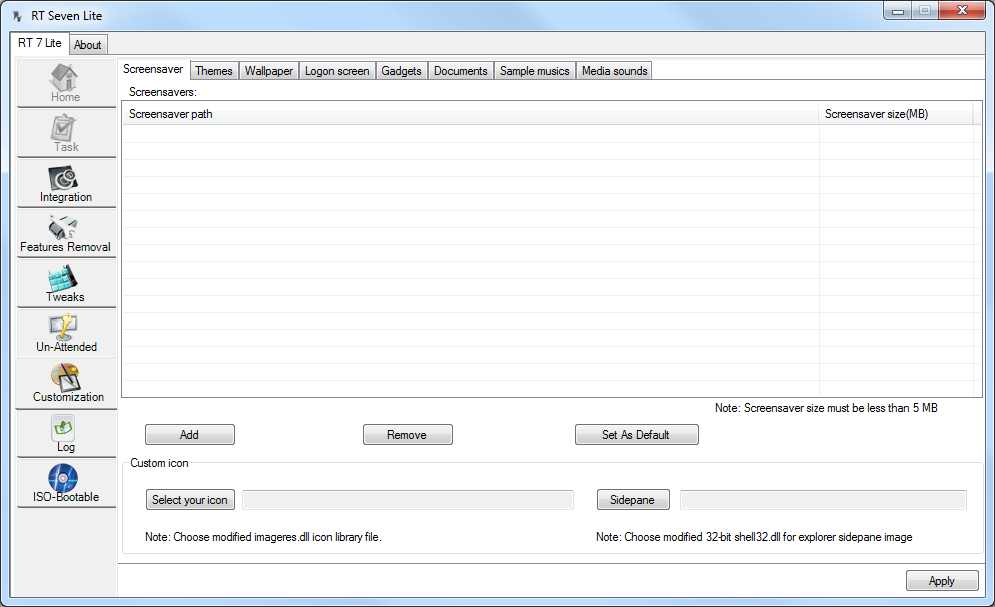Click the Select your icon button
Screen dimensions: 995x607
[x=190, y=500]
